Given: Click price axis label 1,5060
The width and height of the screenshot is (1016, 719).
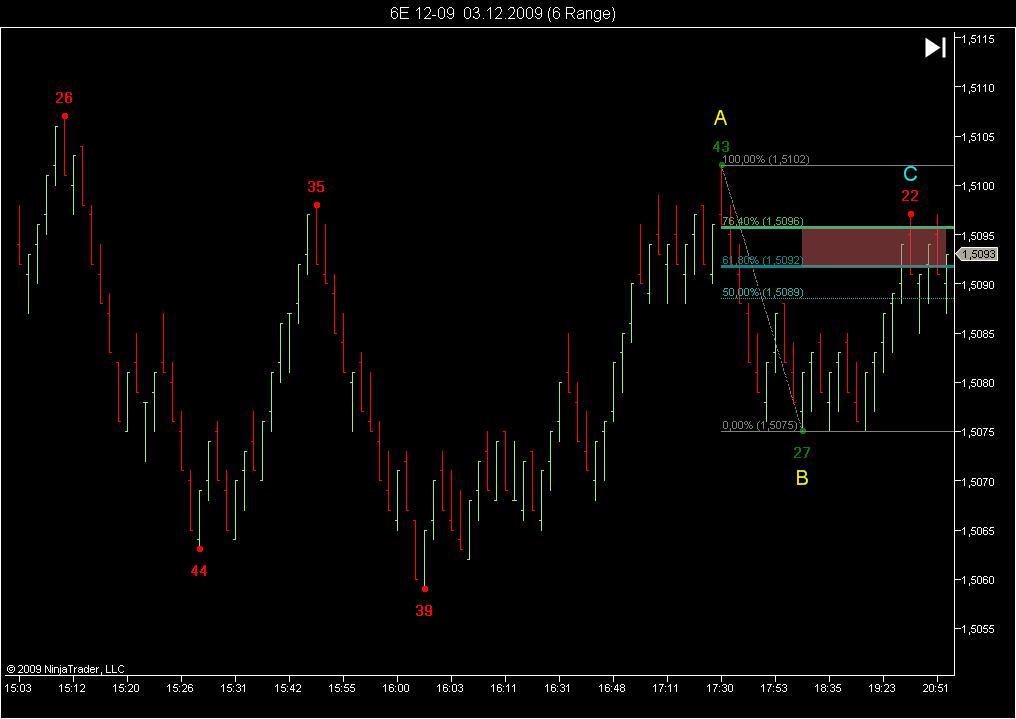Looking at the screenshot, I should click(978, 580).
